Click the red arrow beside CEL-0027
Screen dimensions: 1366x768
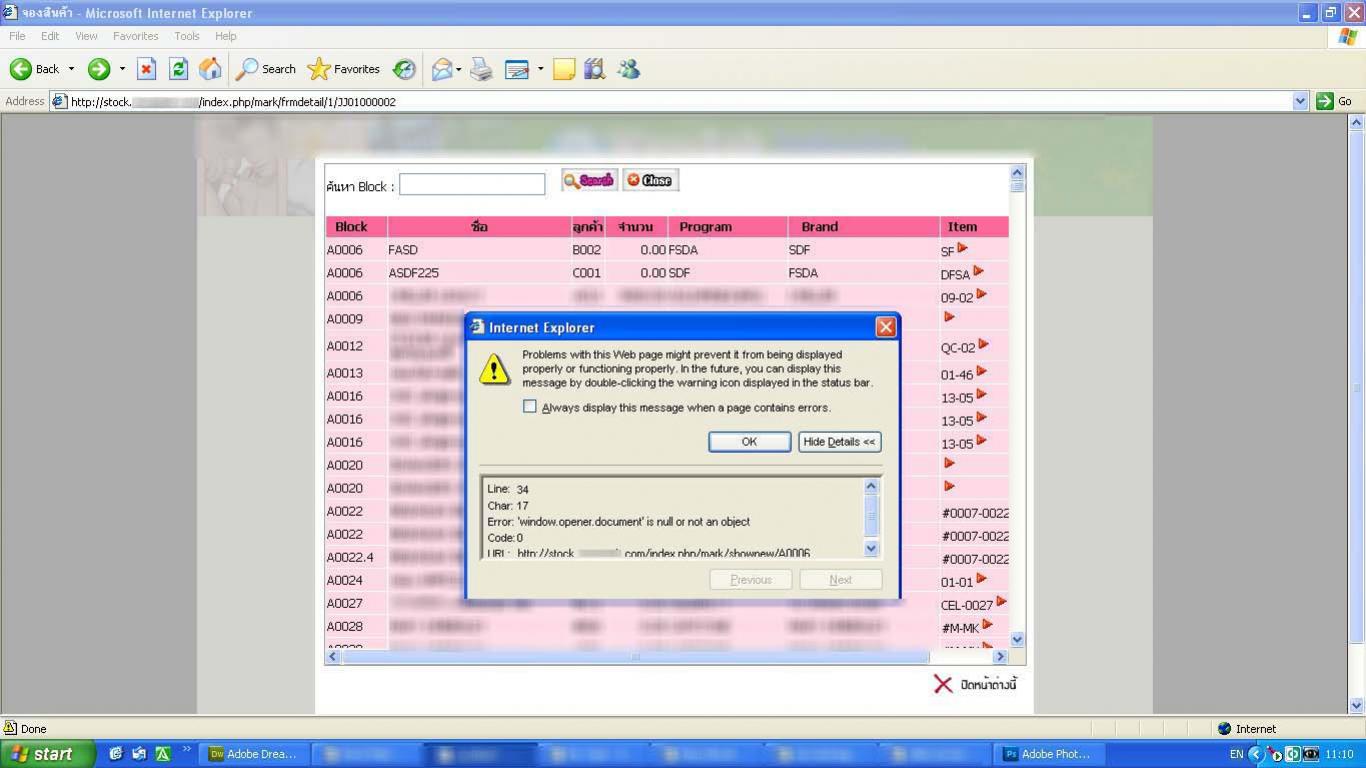[1001, 601]
